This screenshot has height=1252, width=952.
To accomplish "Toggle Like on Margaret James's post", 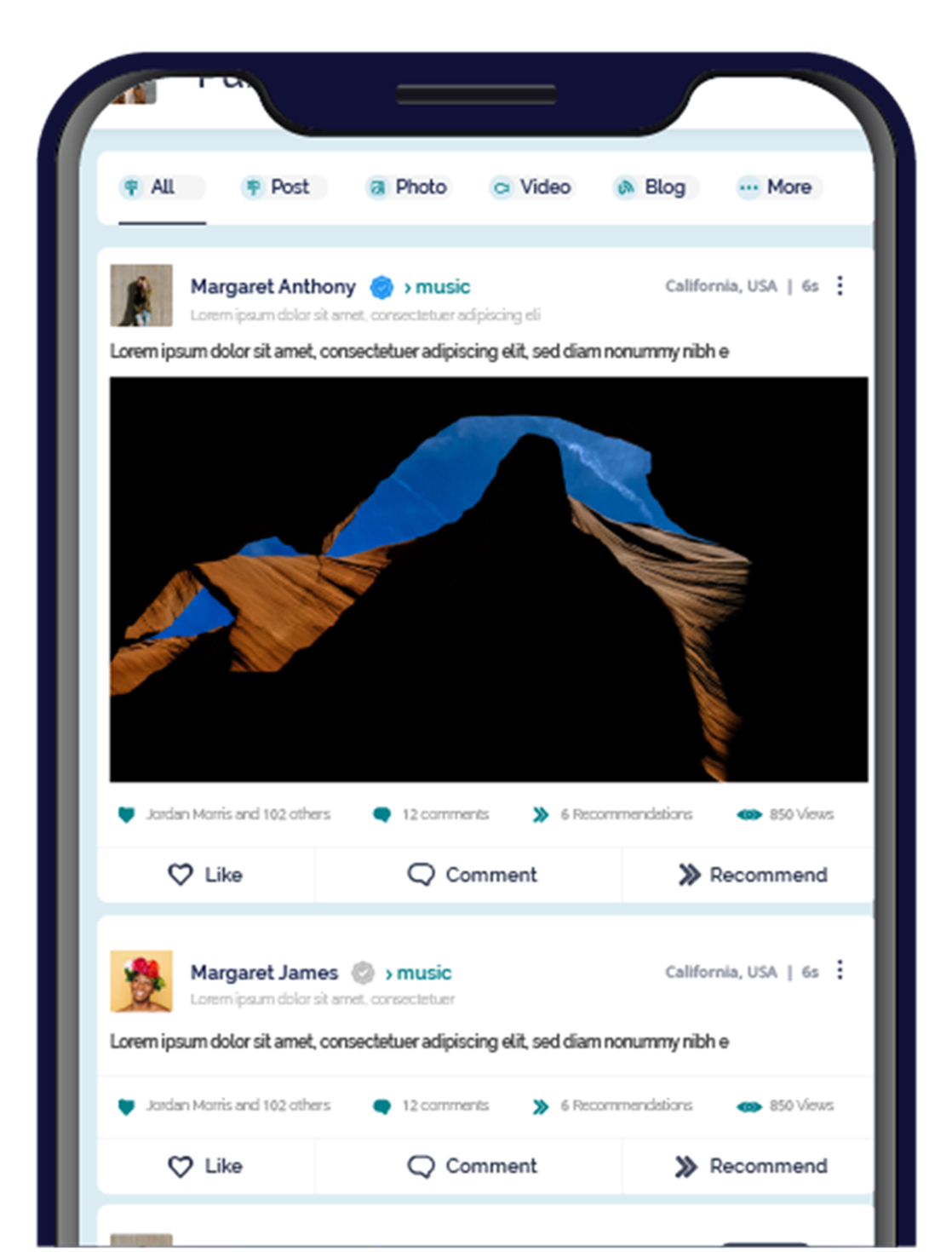I will pyautogui.click(x=205, y=1166).
